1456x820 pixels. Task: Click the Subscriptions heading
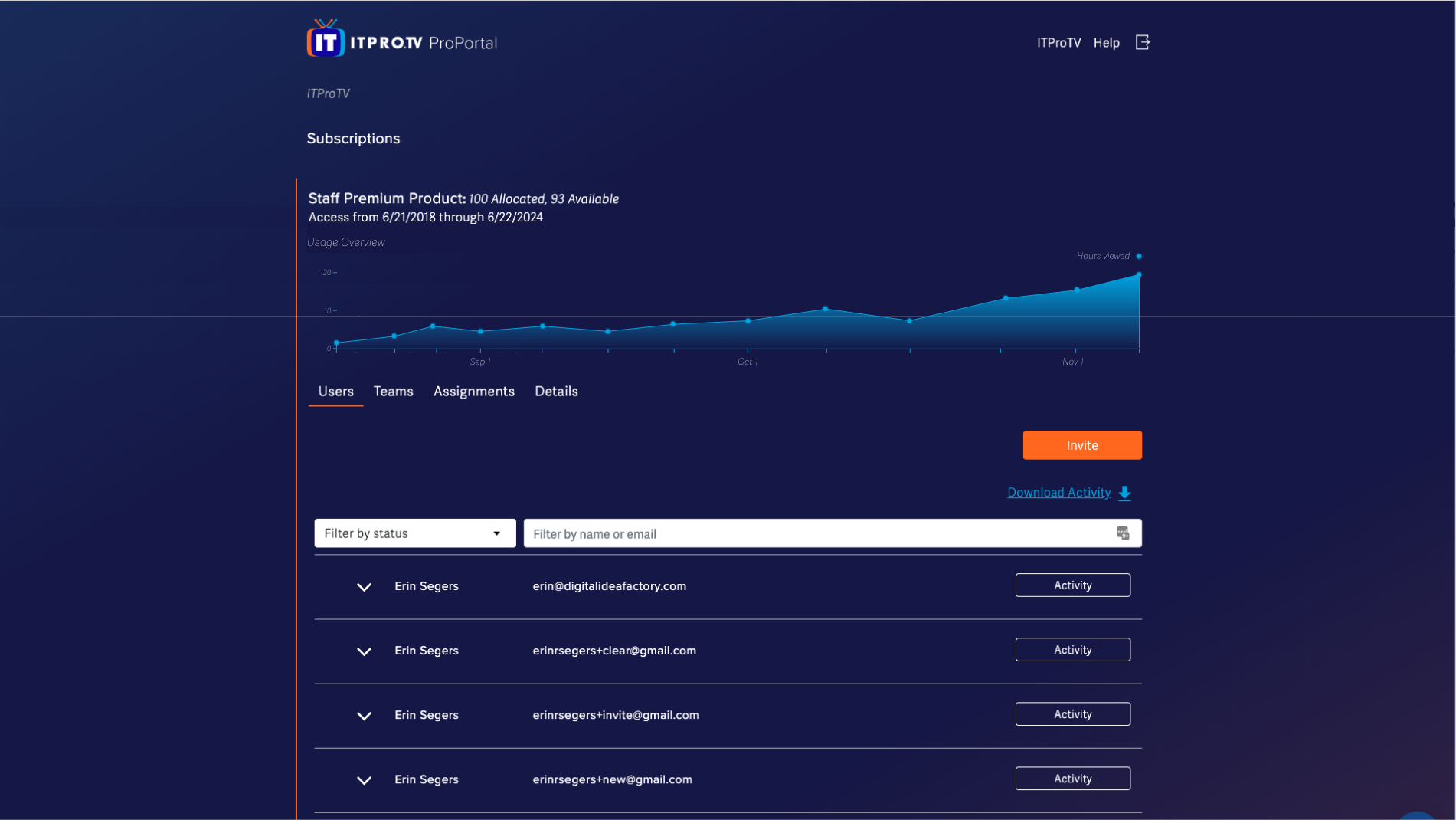coord(353,139)
